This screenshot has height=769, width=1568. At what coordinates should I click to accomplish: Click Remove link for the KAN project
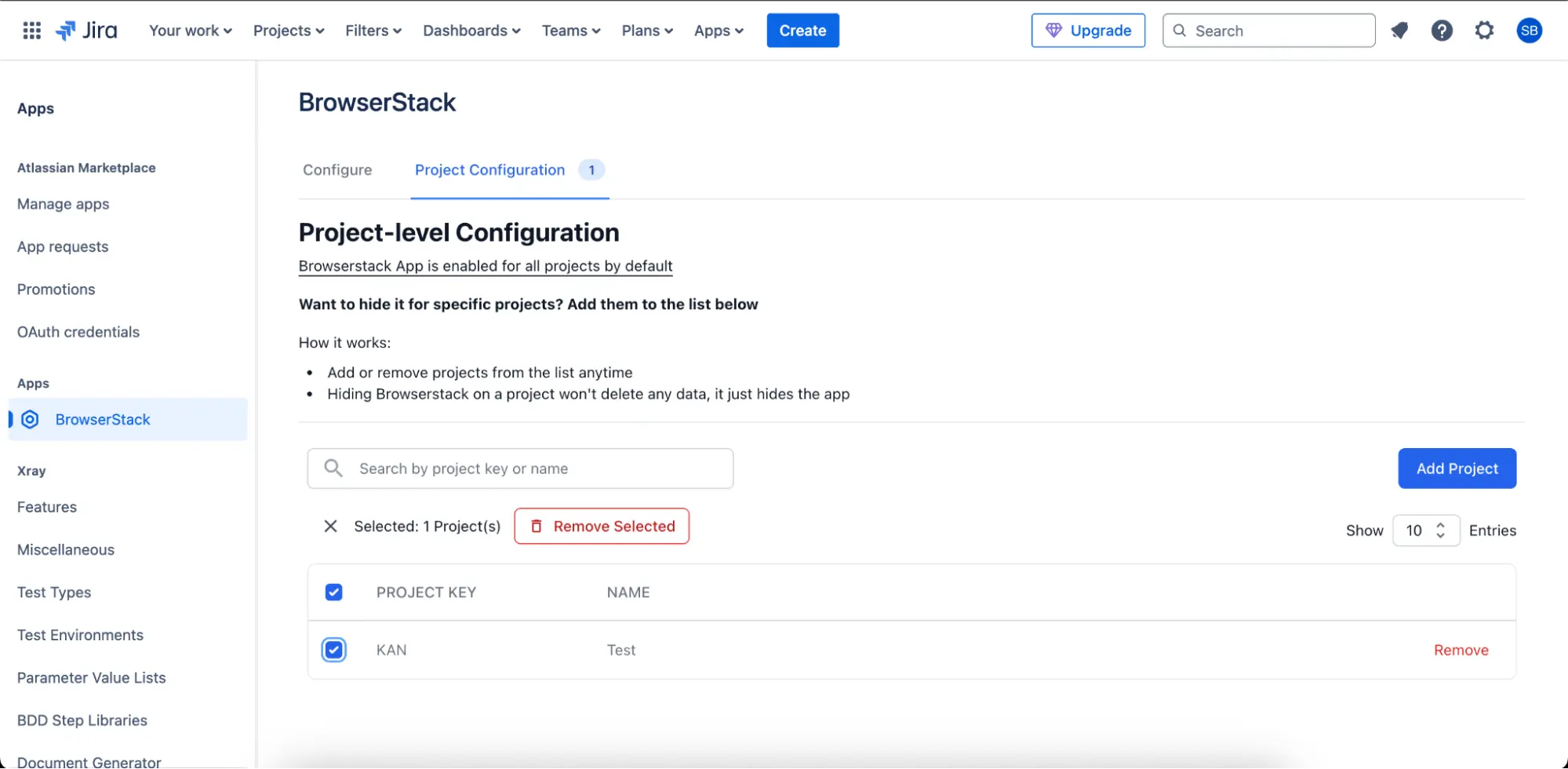pos(1461,650)
